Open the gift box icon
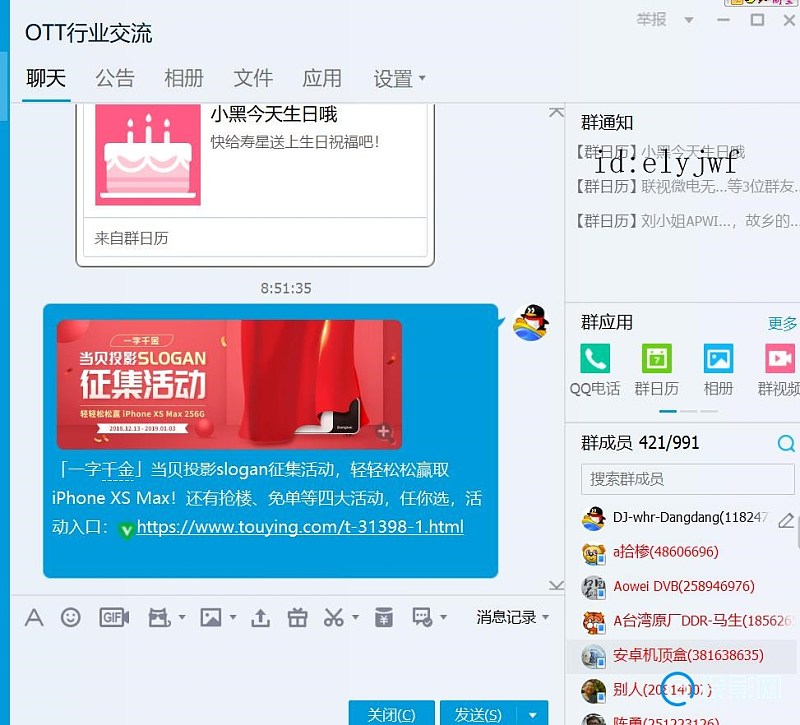Viewport: 800px width, 725px height. 297,617
